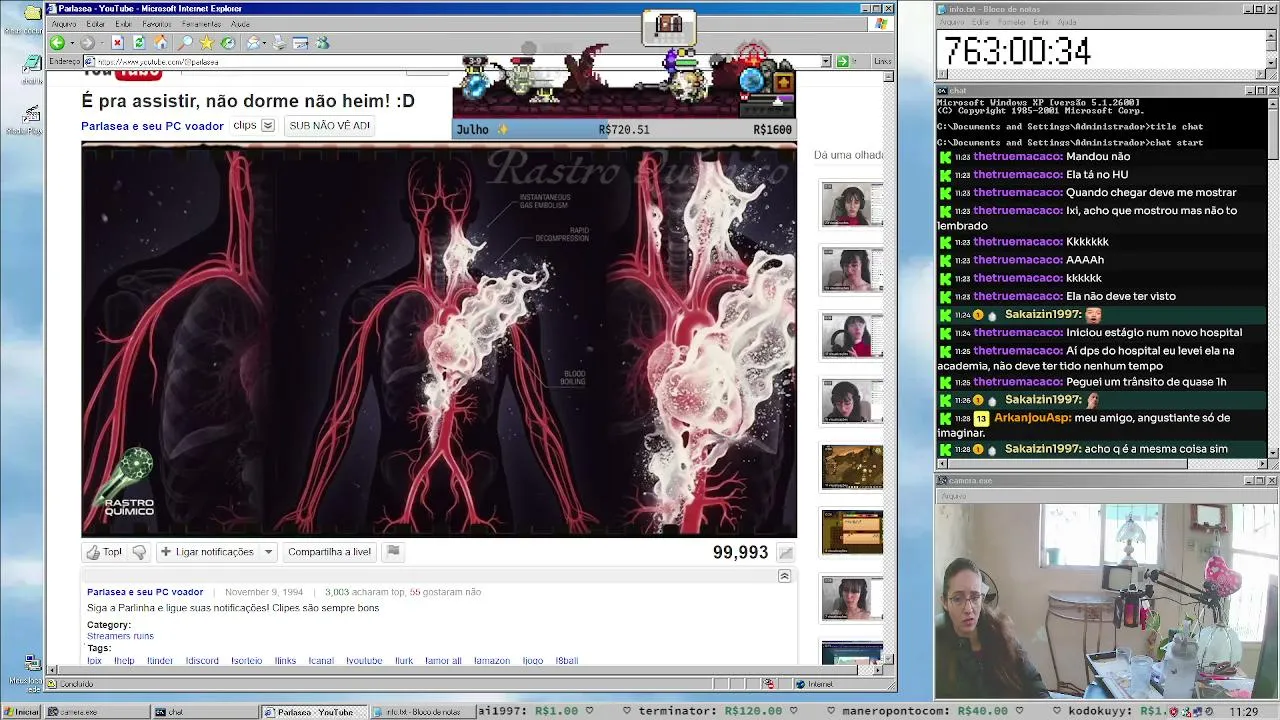Open the Search magnifier in the toolbar
This screenshot has height=720, width=1280.
click(x=185, y=43)
